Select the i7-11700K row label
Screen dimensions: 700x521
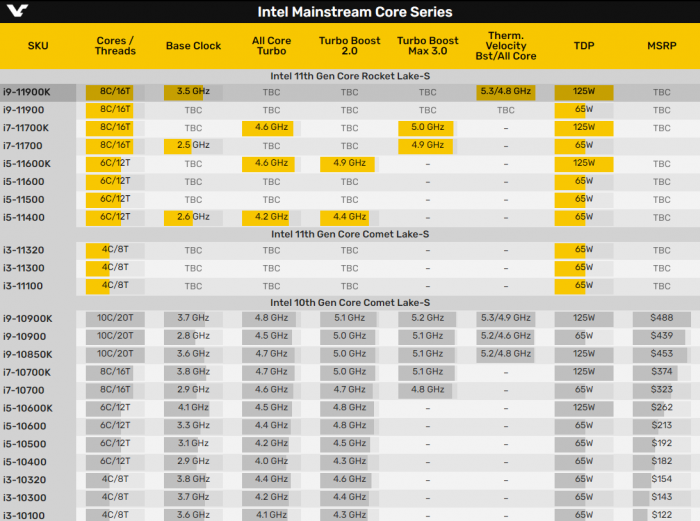26,128
